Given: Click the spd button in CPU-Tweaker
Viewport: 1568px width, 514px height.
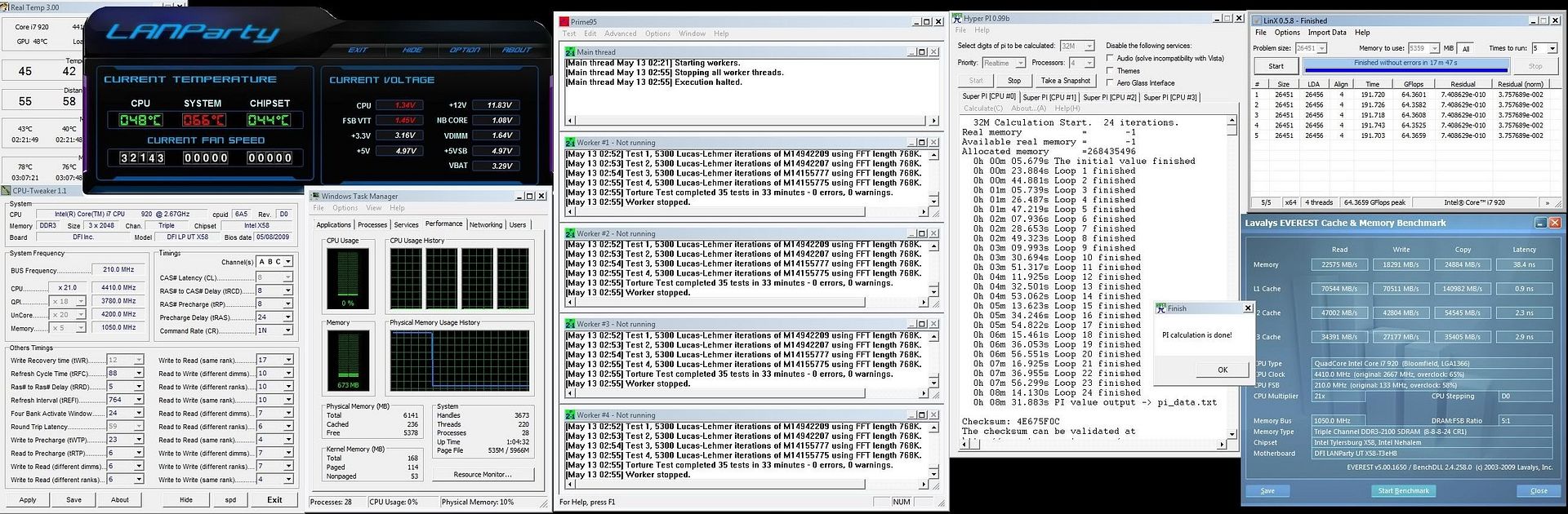Looking at the screenshot, I should coord(230,500).
